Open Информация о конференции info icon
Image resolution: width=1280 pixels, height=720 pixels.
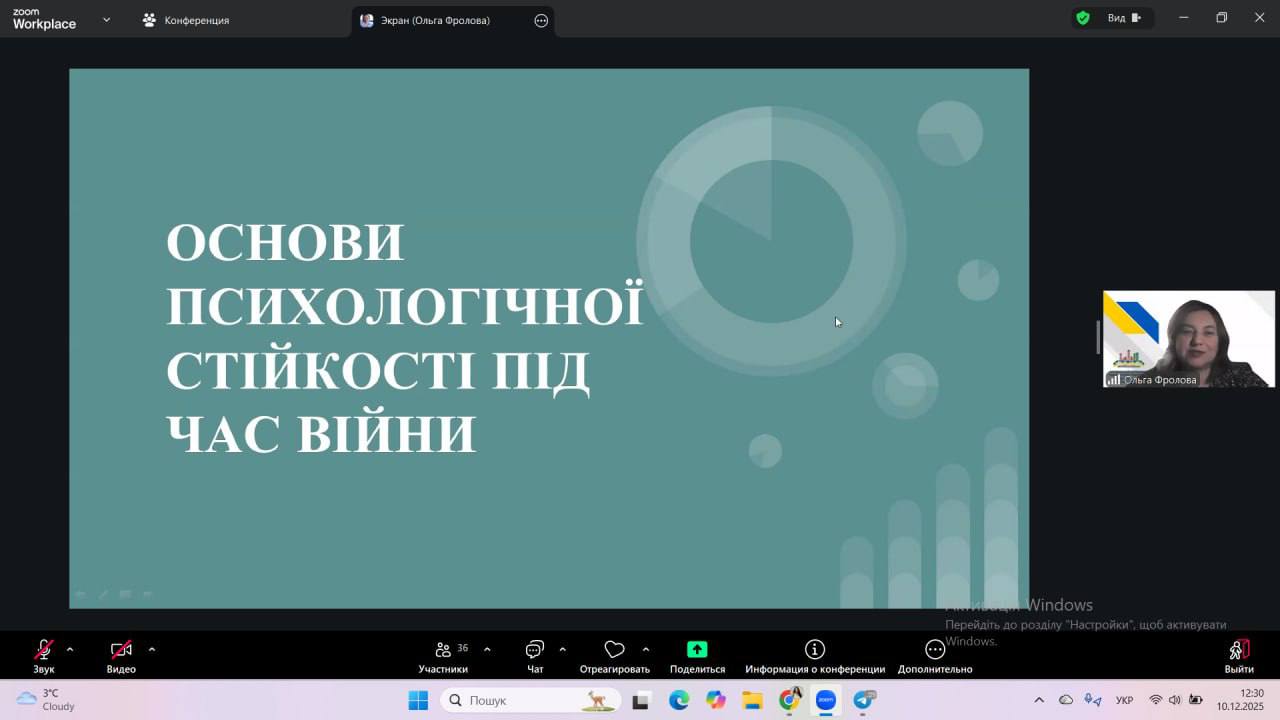point(815,650)
